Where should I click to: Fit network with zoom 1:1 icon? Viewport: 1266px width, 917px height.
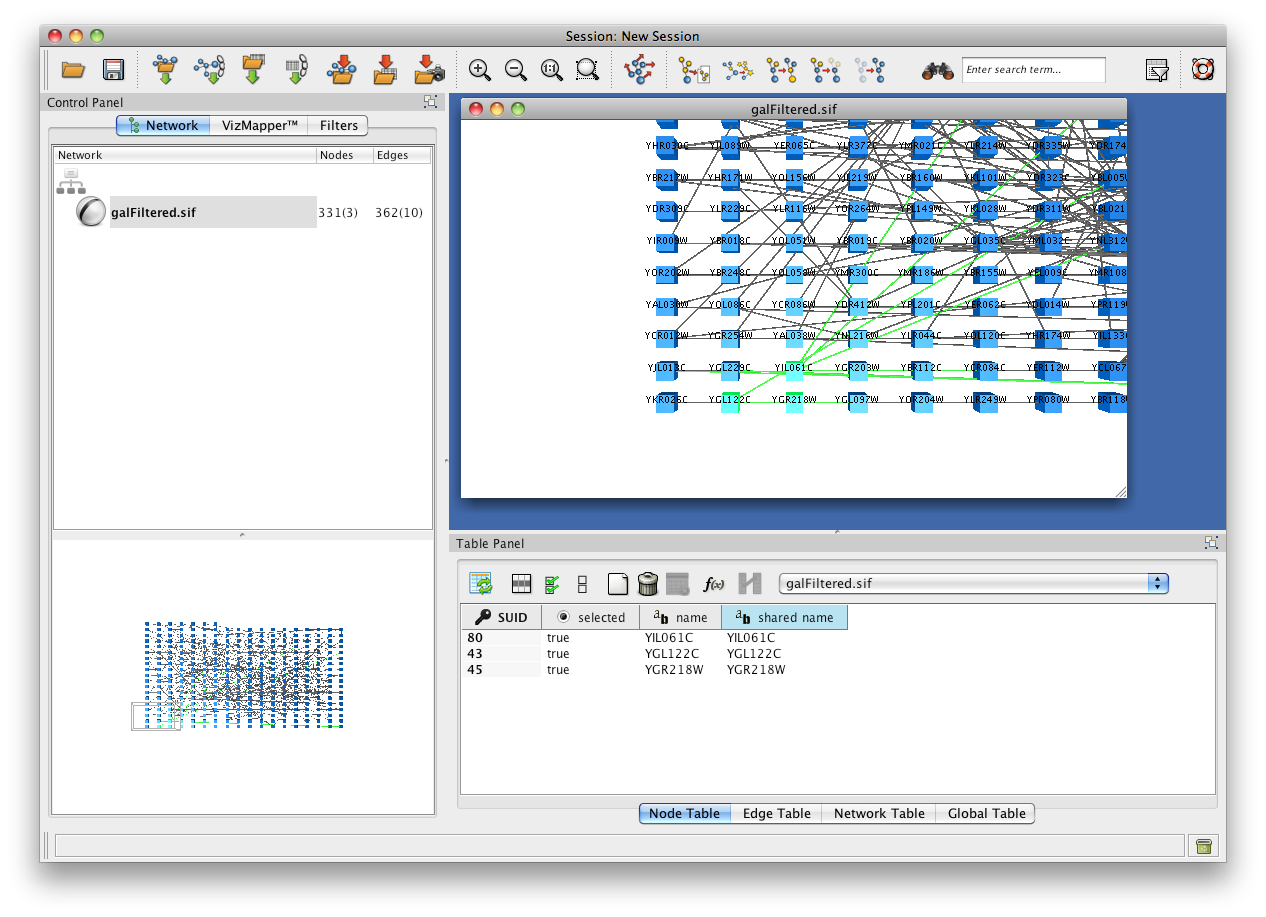(x=551, y=70)
